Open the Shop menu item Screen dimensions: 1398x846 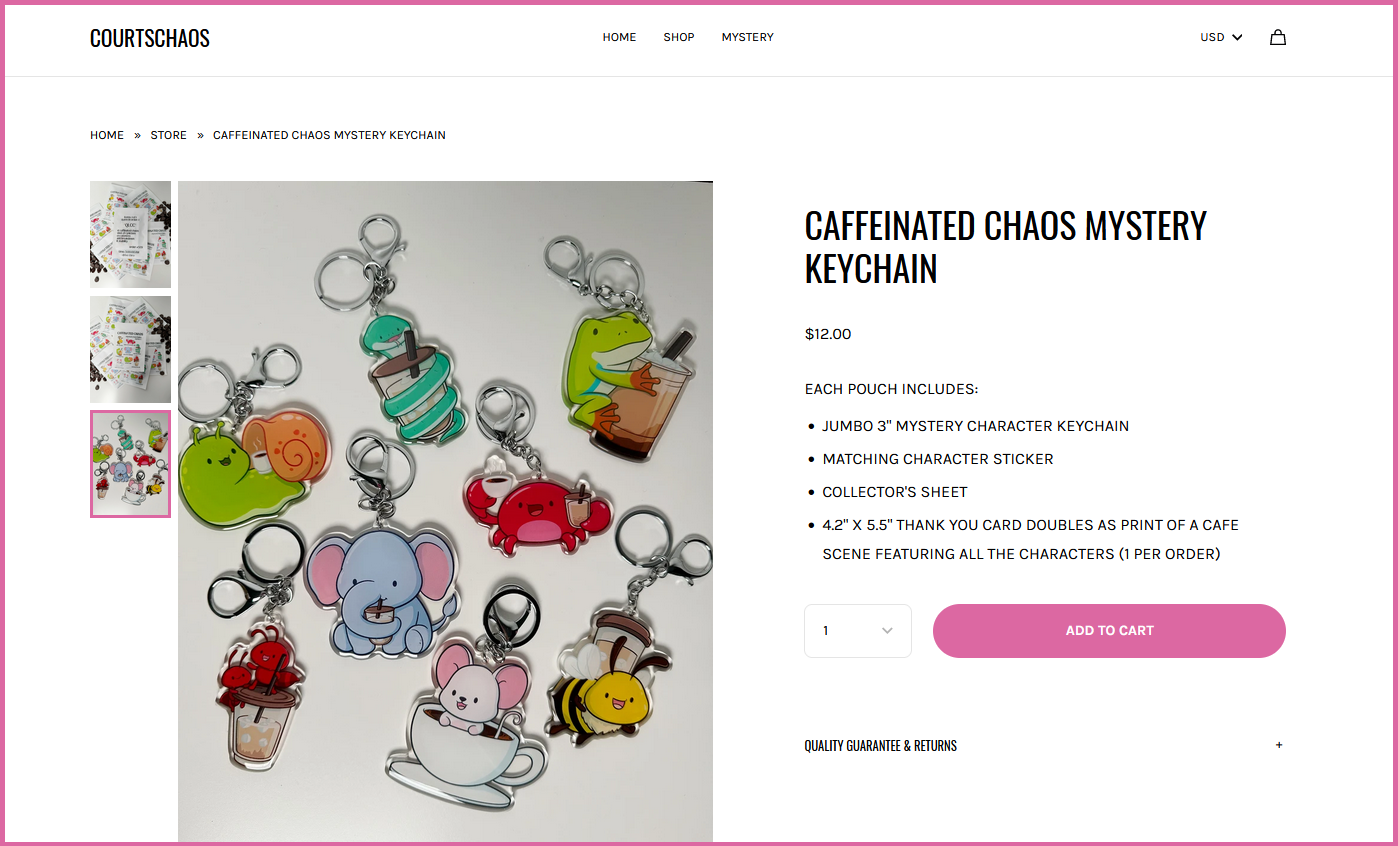click(679, 37)
